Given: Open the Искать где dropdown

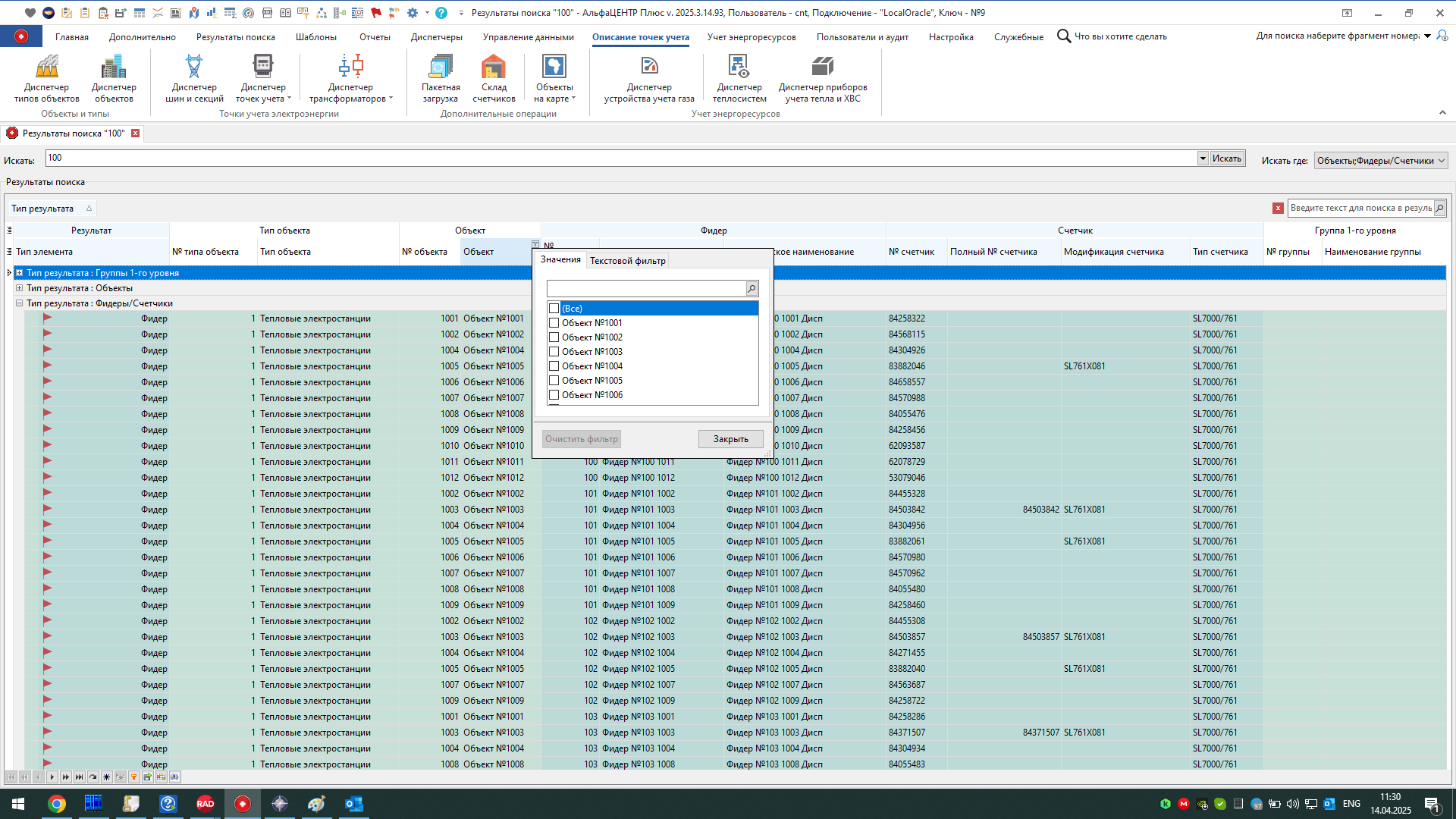Looking at the screenshot, I should pyautogui.click(x=1442, y=160).
